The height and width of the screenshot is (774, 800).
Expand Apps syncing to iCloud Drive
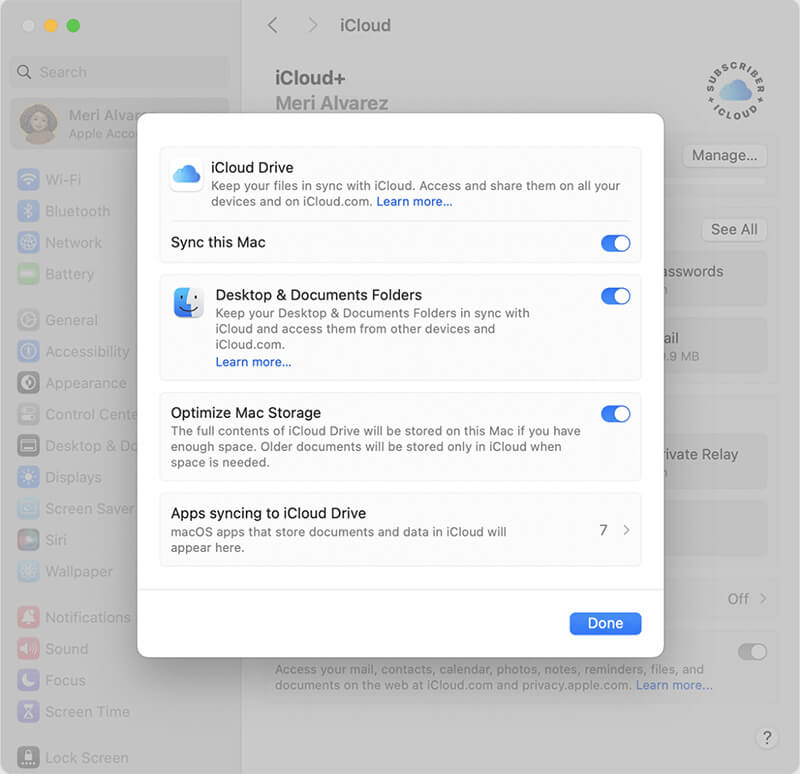pyautogui.click(x=625, y=530)
